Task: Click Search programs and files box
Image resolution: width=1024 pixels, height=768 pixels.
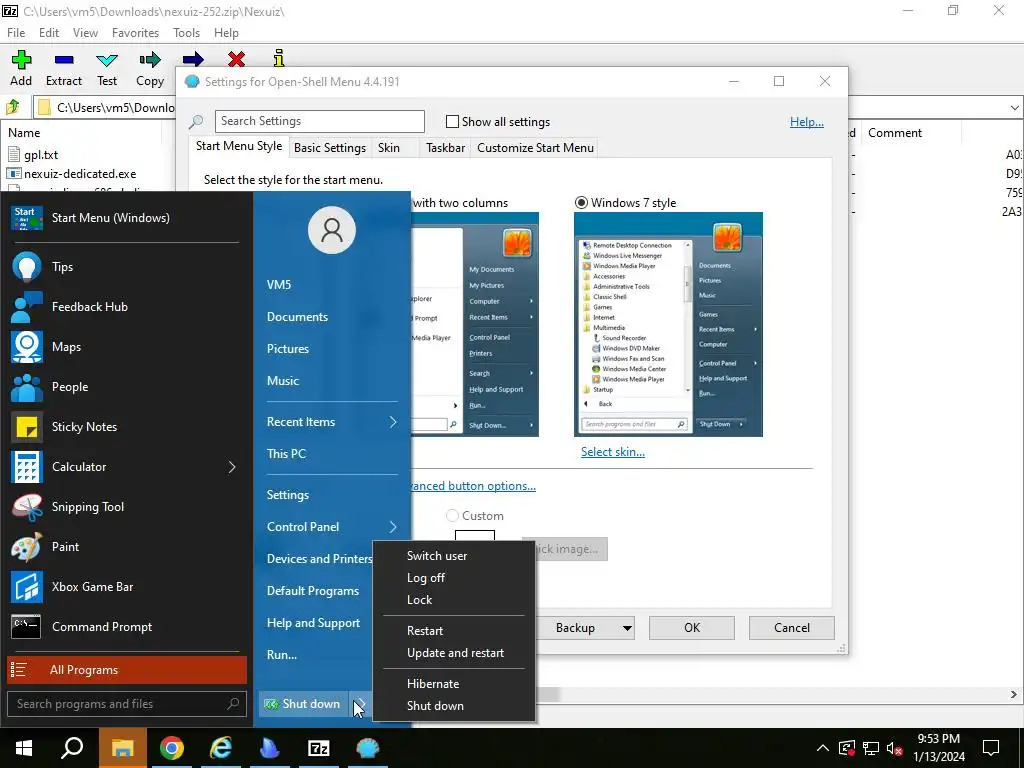Action: pos(127,704)
